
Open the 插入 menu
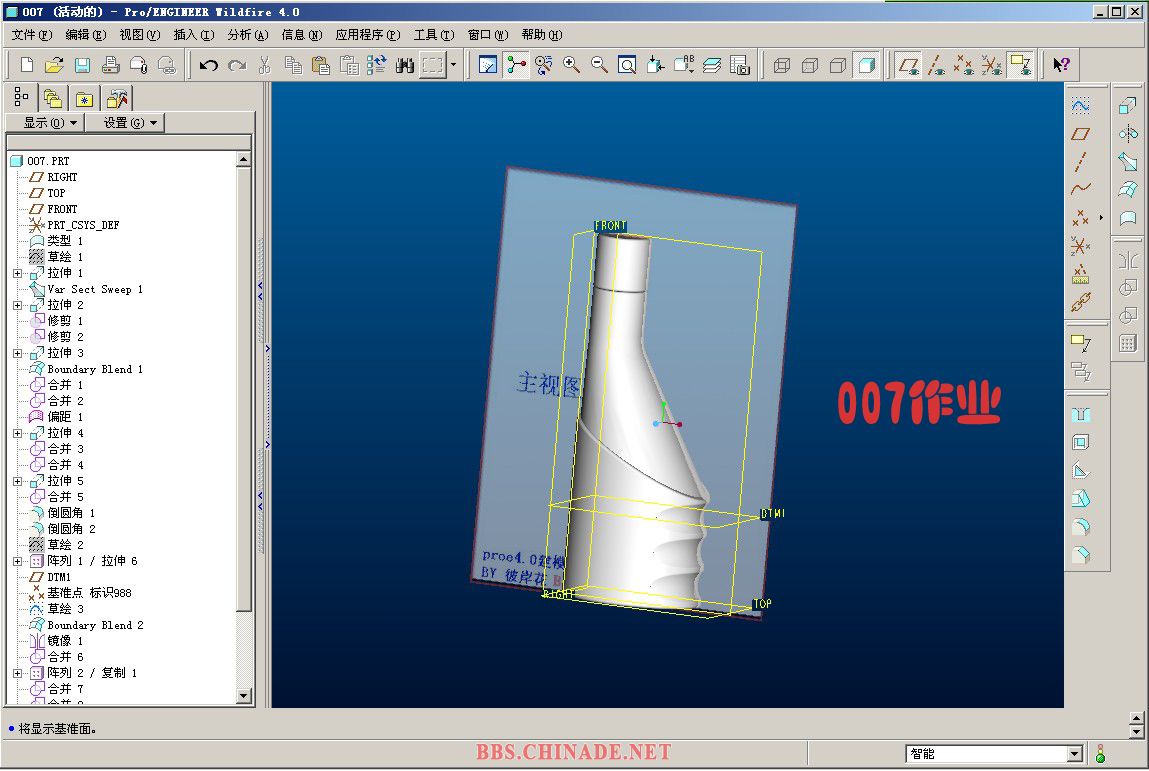point(193,34)
